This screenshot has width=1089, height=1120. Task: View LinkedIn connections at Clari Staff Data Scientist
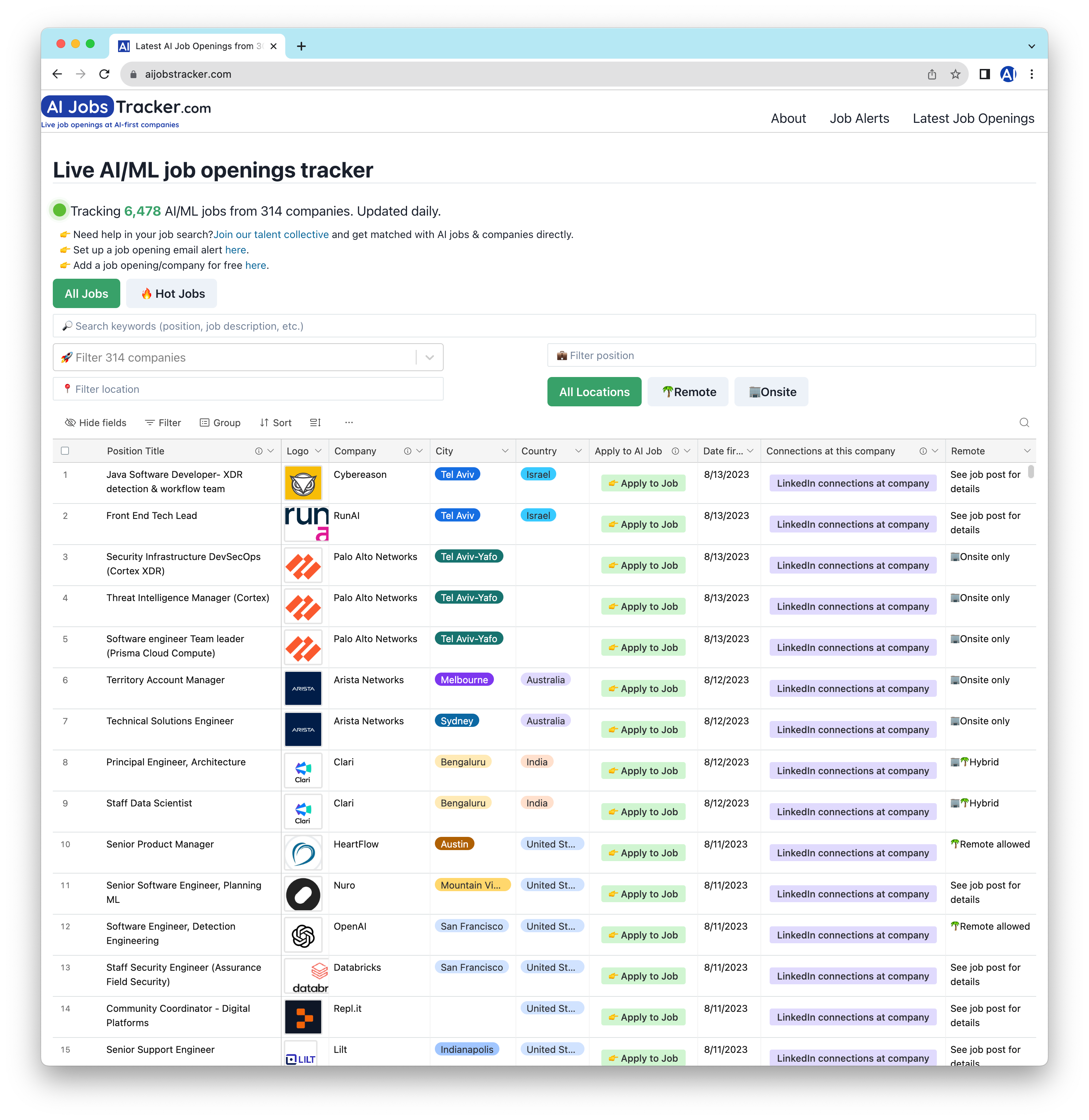tap(852, 812)
